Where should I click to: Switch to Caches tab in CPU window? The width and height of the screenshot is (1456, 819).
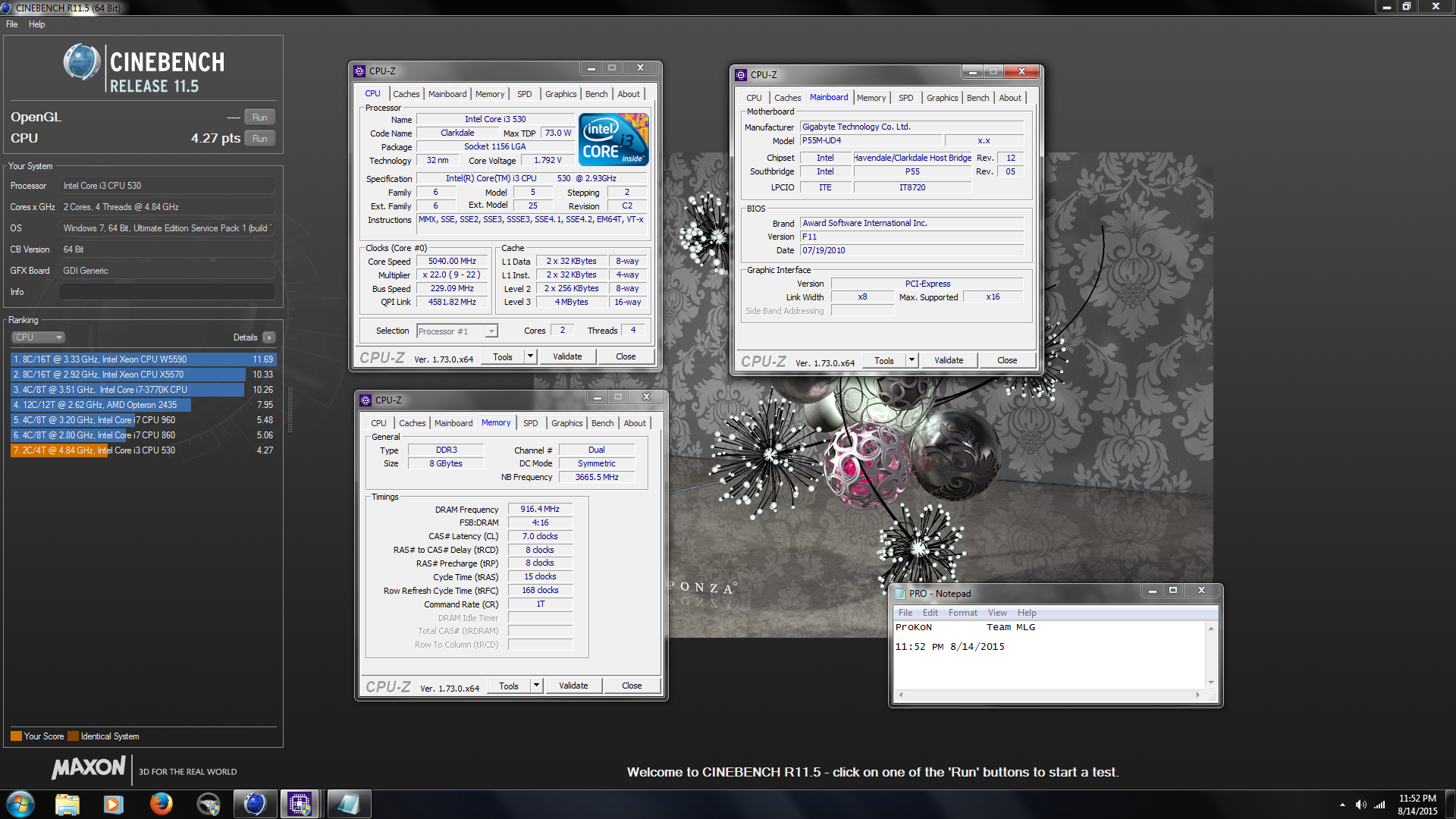(x=406, y=94)
